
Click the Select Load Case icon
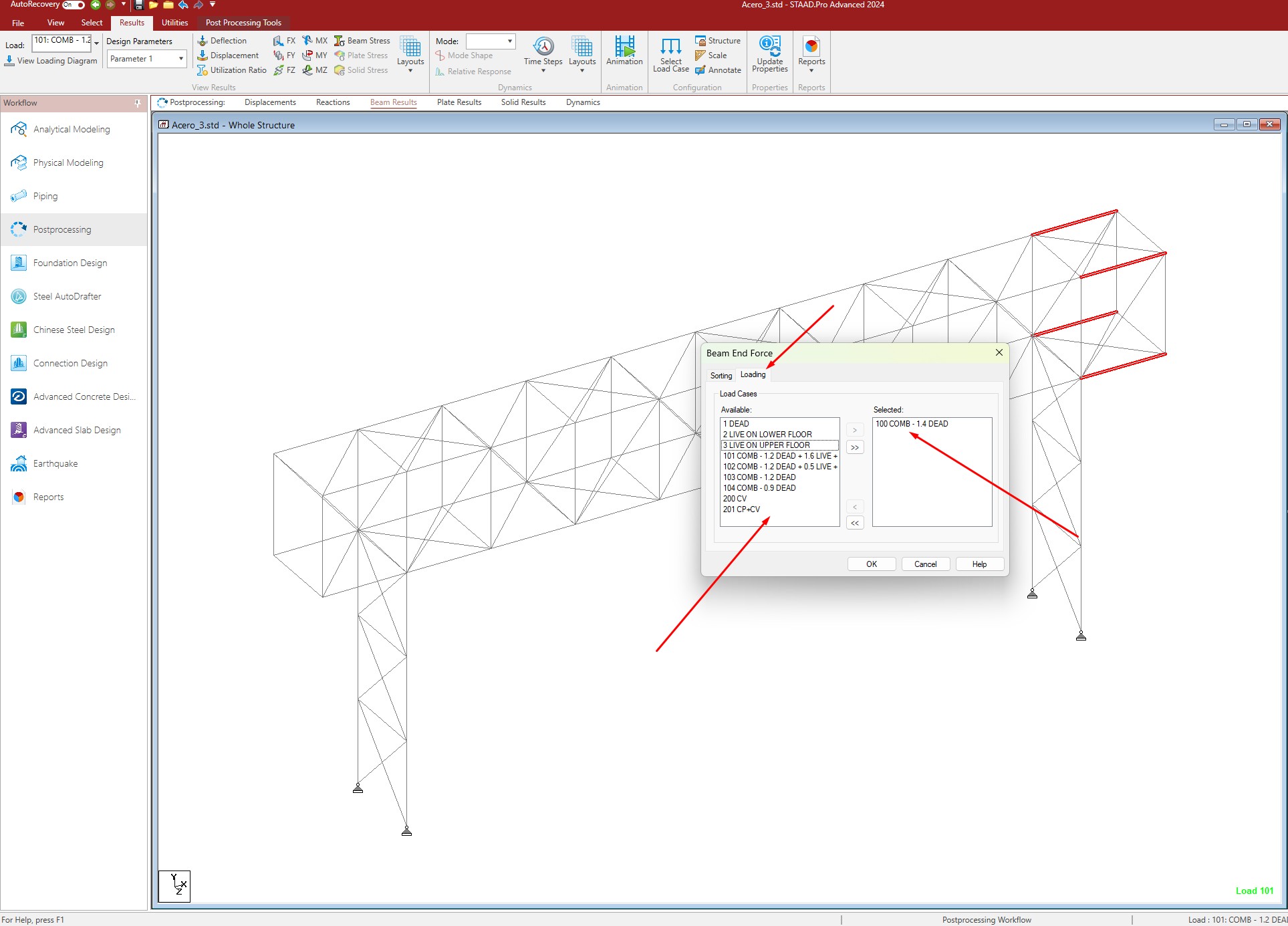[x=671, y=45]
